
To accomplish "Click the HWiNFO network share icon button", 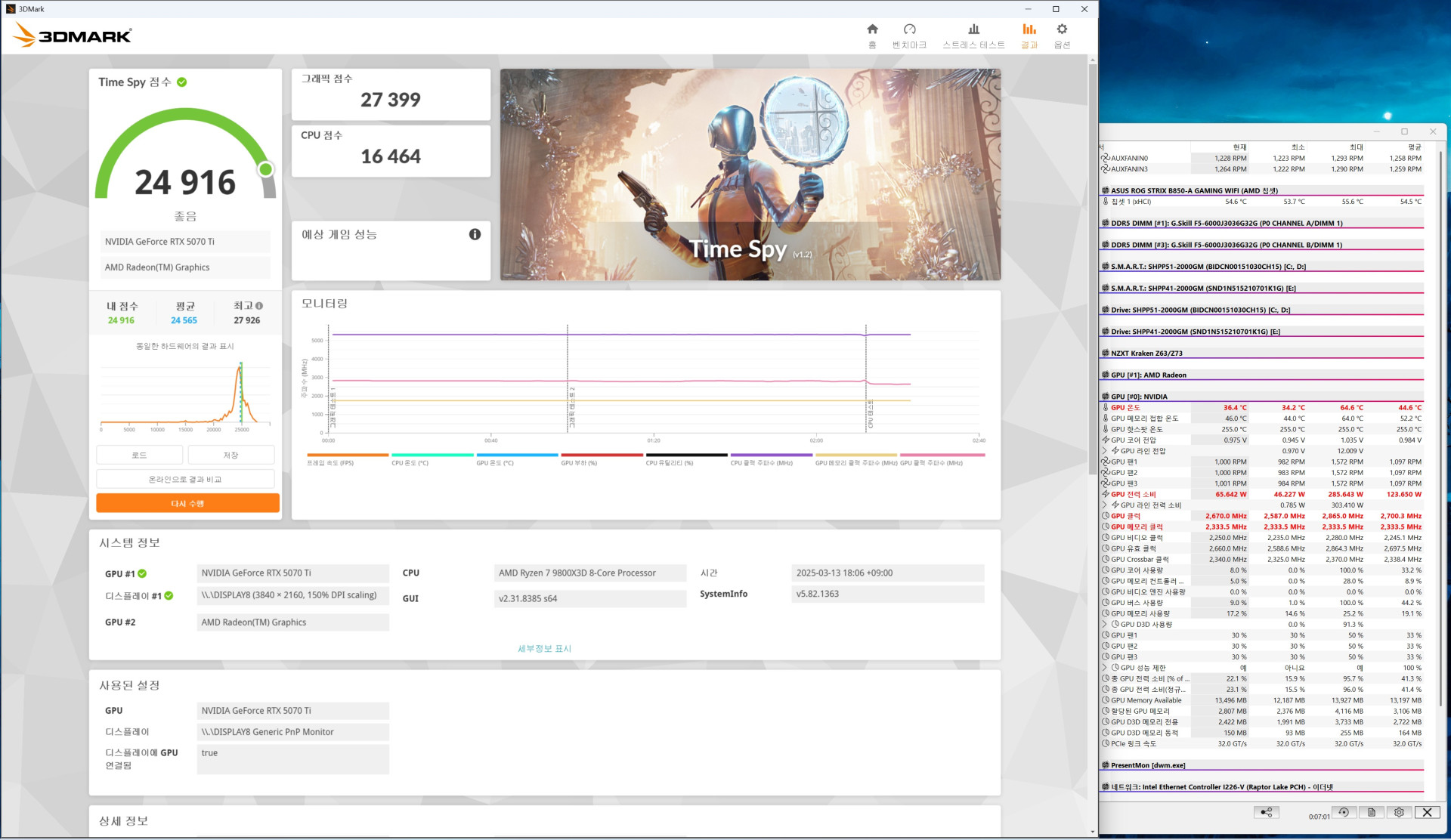I will pyautogui.click(x=1266, y=812).
